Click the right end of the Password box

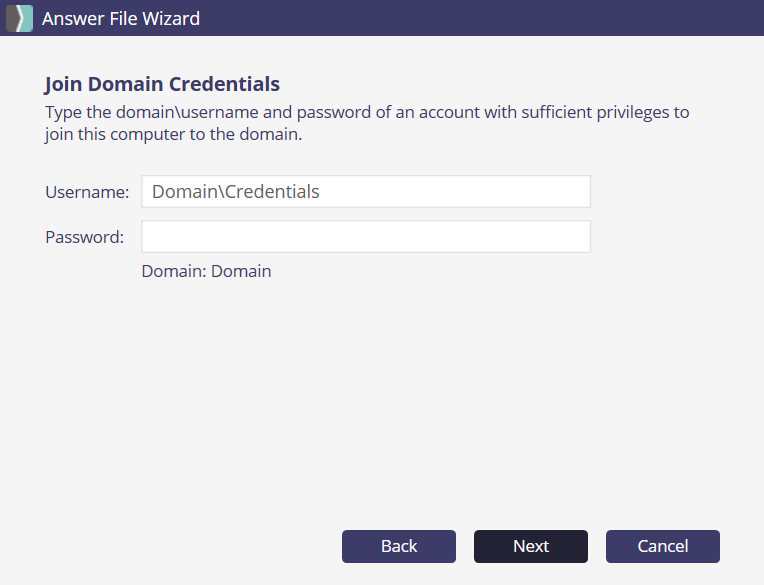[x=575, y=237]
